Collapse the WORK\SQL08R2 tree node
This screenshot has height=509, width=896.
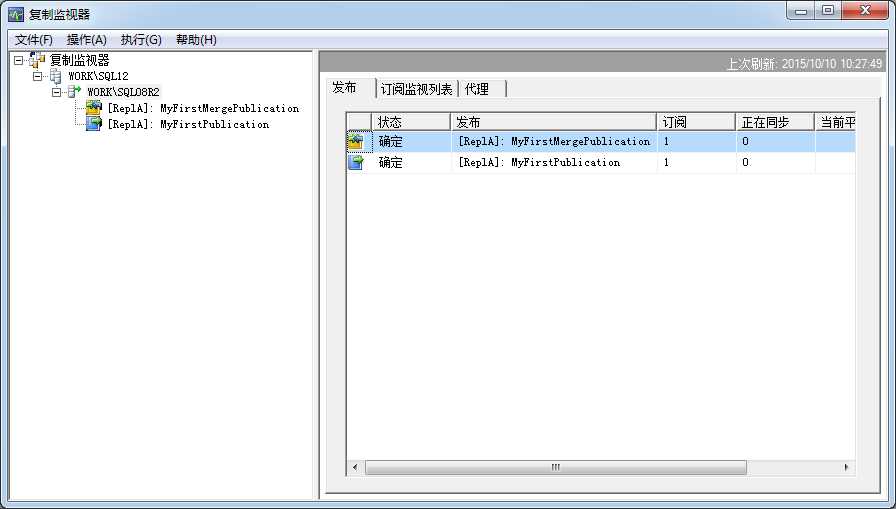[x=57, y=92]
